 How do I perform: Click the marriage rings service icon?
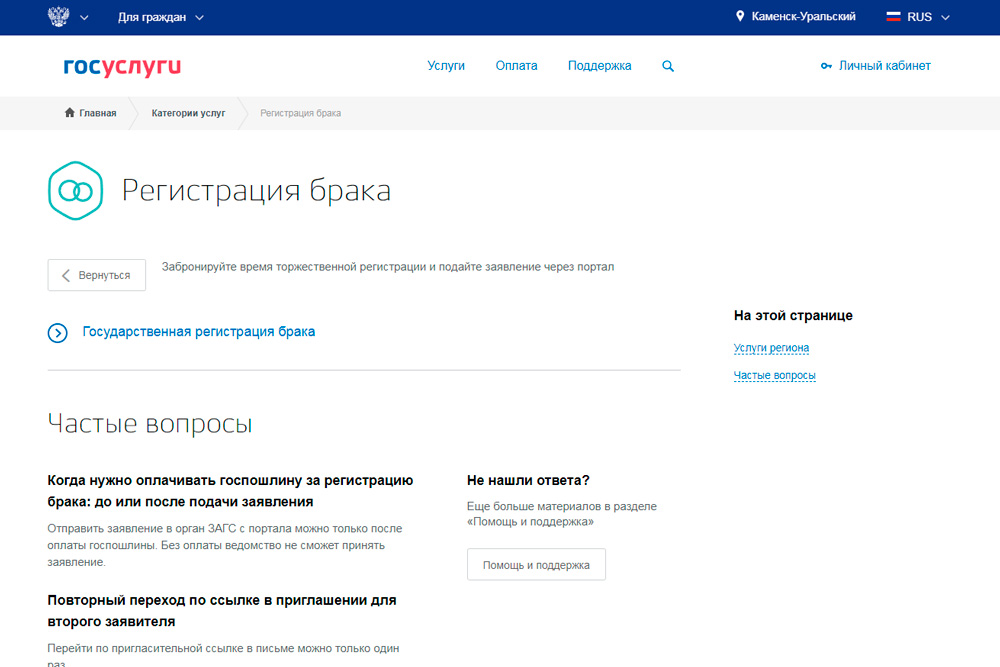pyautogui.click(x=75, y=190)
